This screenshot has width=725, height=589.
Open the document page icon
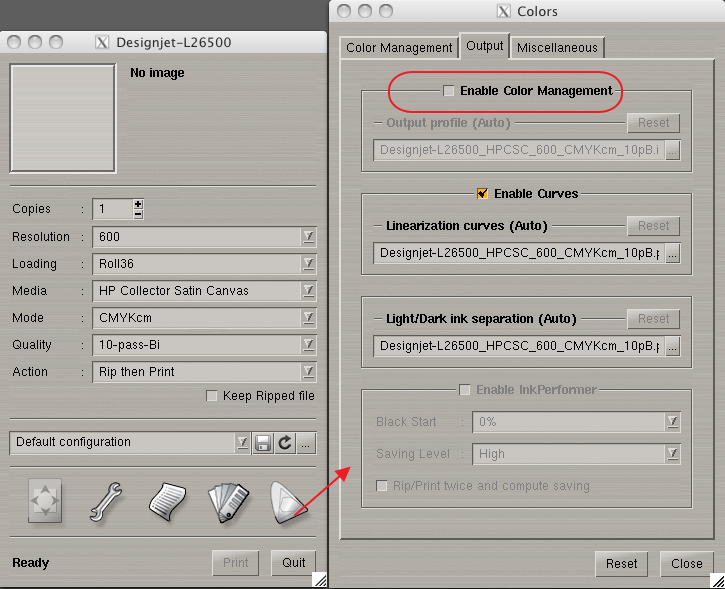coord(169,503)
